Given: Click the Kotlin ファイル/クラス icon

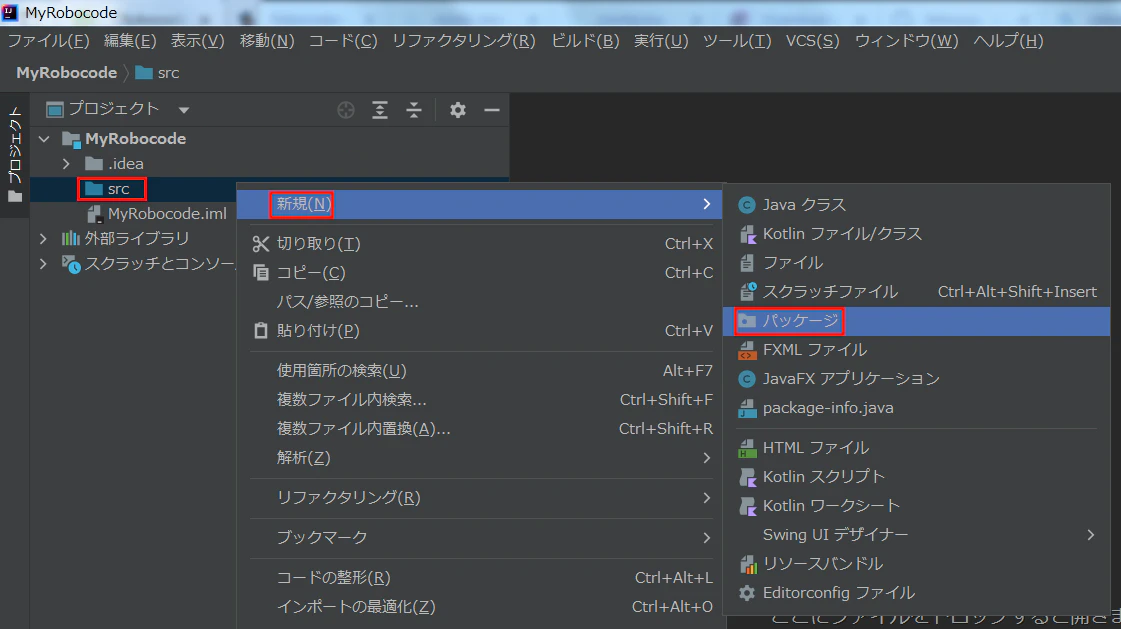Looking at the screenshot, I should click(747, 234).
